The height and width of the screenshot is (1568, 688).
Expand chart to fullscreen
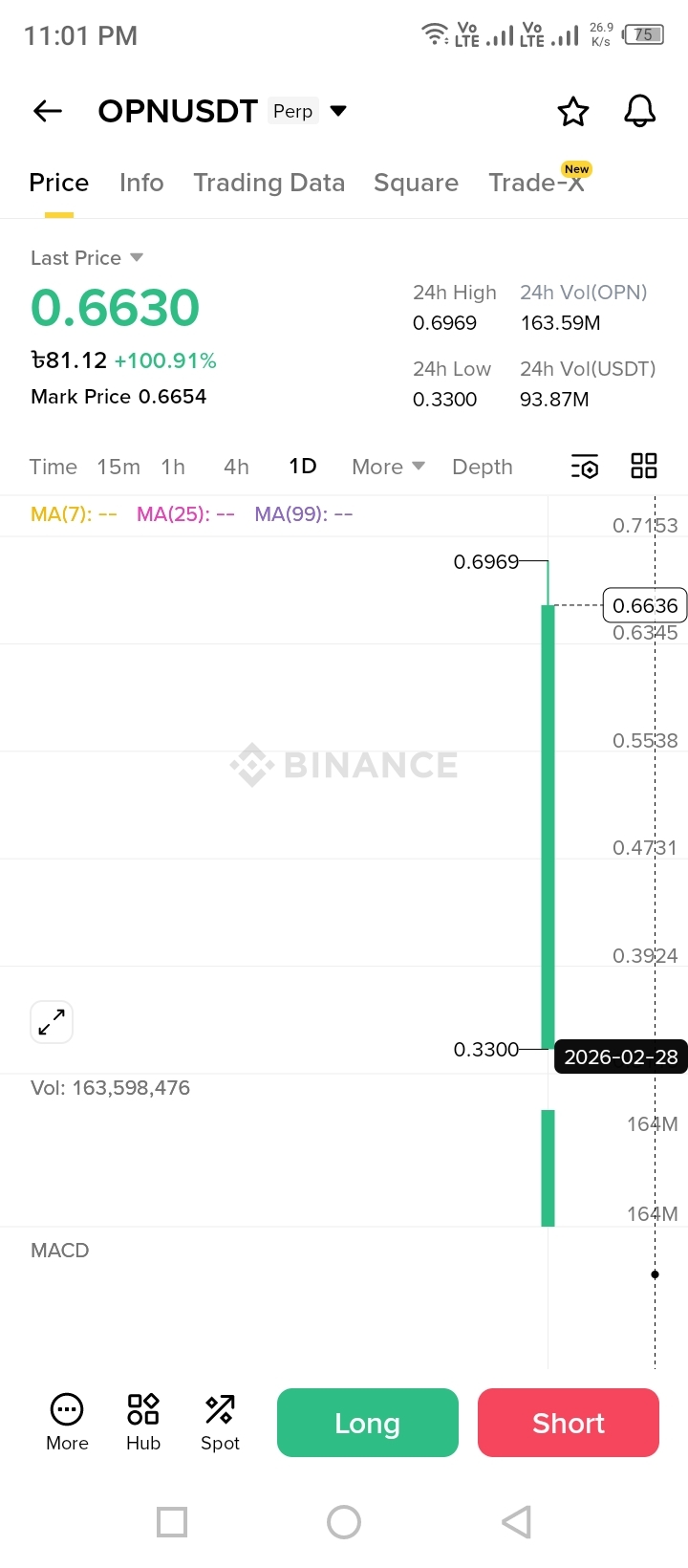(52, 1022)
